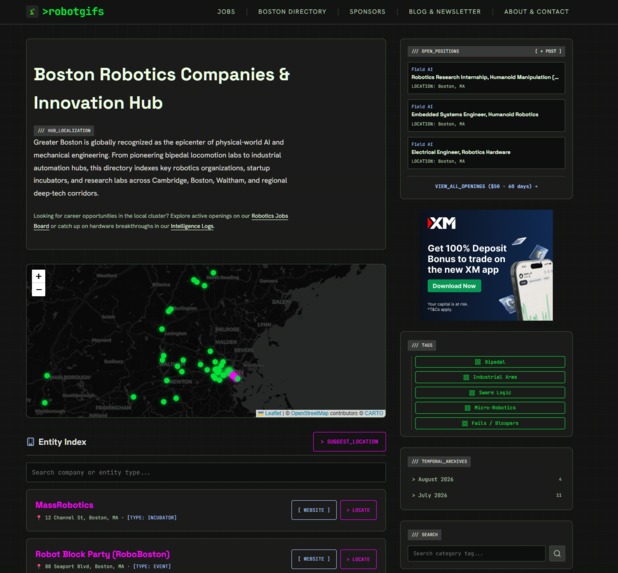
Task: Click the Bipedal tag grid icon
Action: pos(478,362)
